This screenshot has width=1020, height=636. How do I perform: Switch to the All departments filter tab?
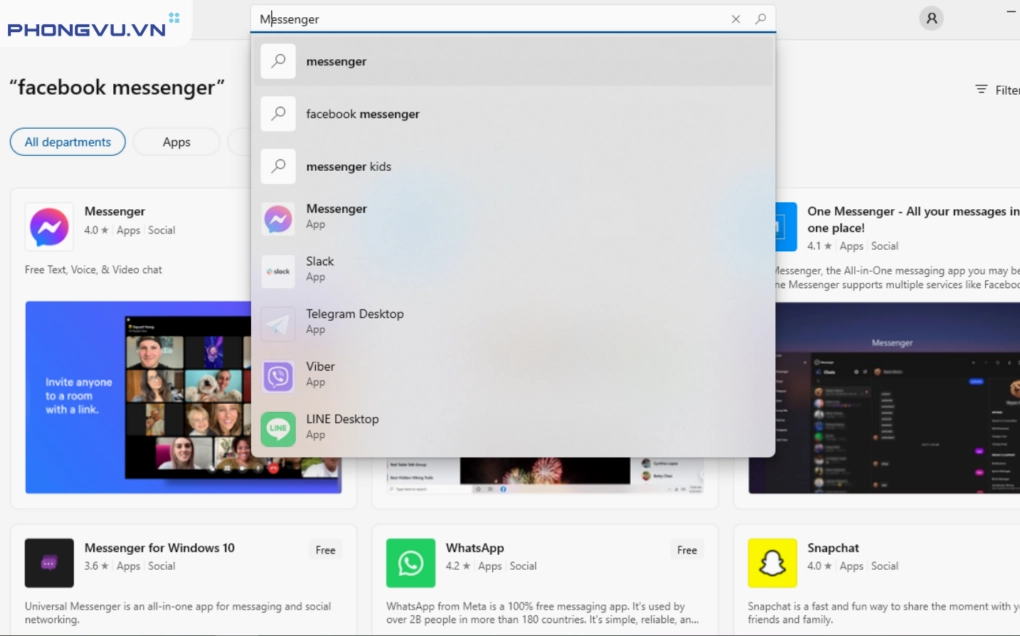(x=68, y=142)
